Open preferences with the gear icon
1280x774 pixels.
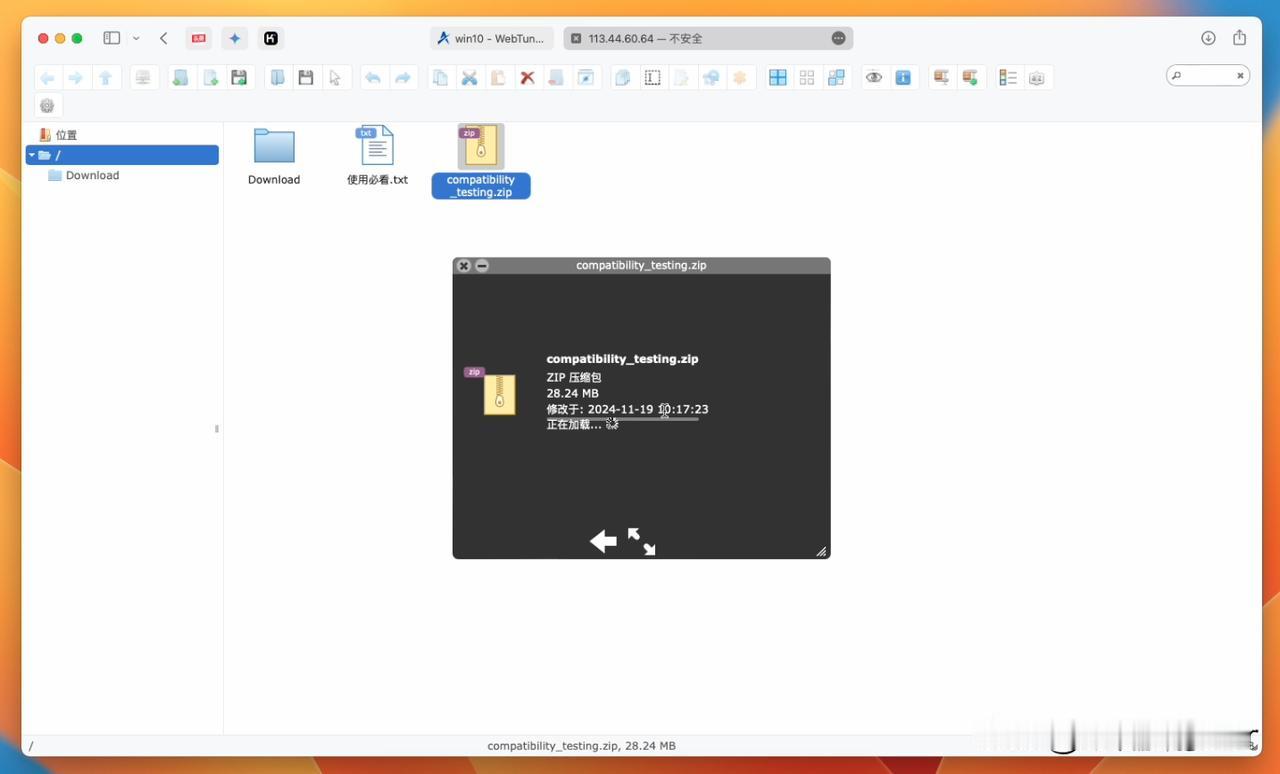[47, 106]
